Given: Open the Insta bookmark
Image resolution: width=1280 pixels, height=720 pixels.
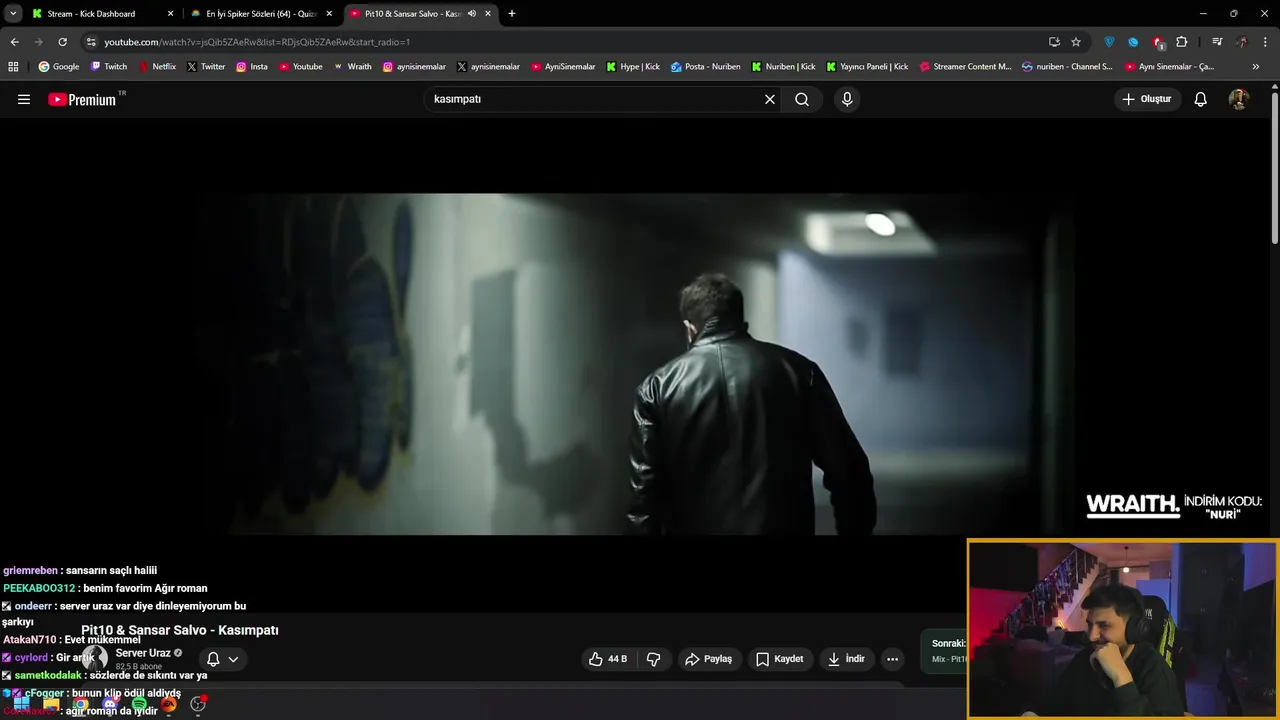Looking at the screenshot, I should pos(252,67).
